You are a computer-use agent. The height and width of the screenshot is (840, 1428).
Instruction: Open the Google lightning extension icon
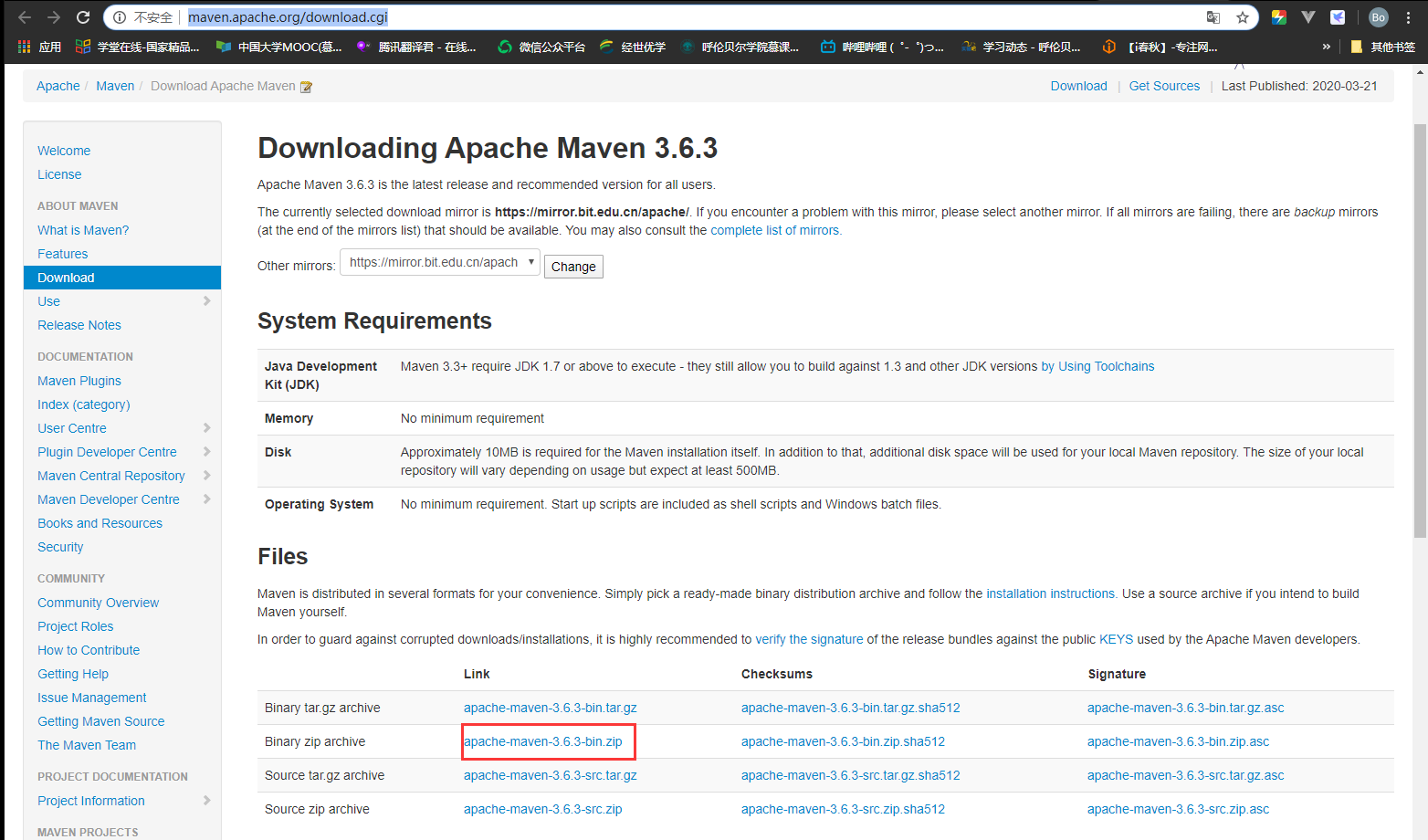pyautogui.click(x=1278, y=16)
